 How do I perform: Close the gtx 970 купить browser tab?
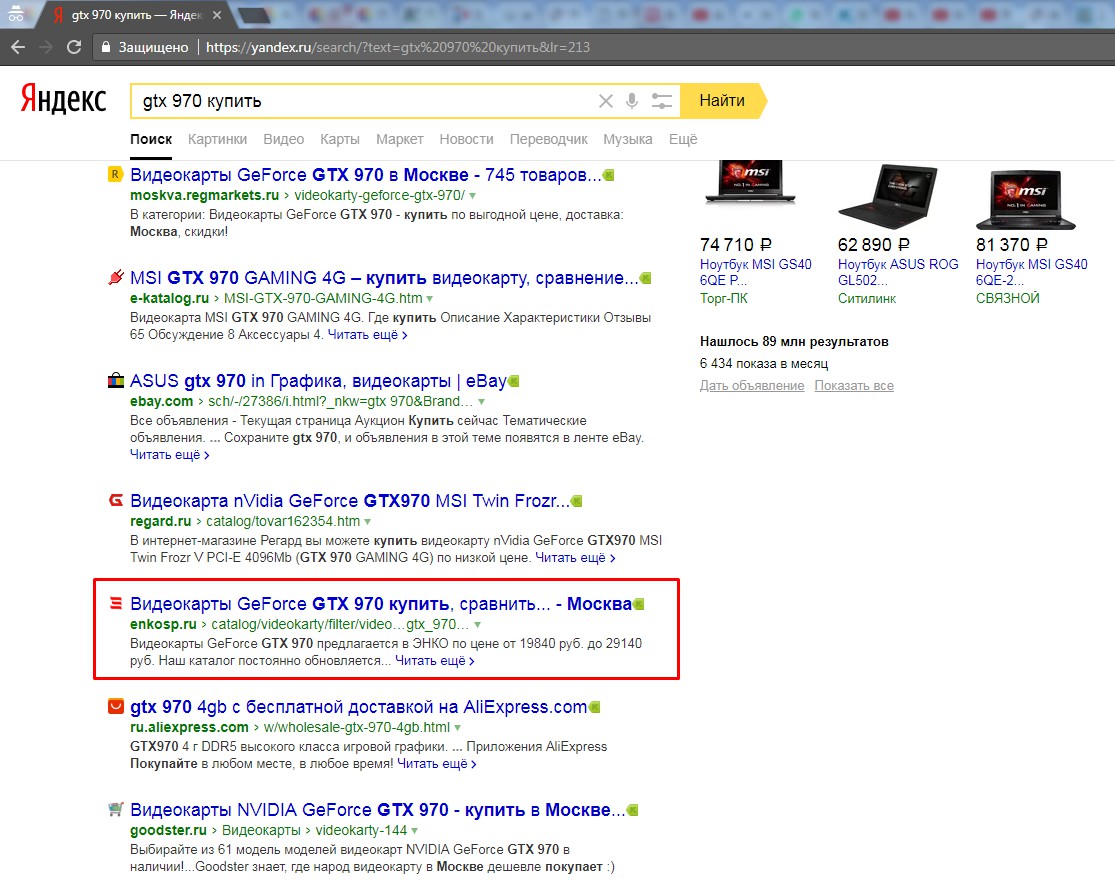217,15
